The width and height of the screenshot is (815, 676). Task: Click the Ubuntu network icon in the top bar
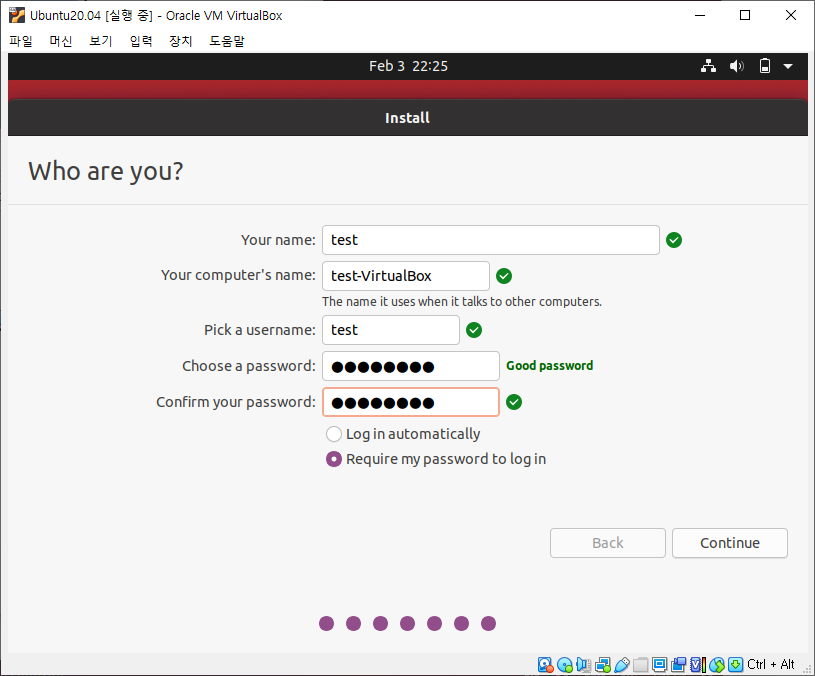[708, 66]
